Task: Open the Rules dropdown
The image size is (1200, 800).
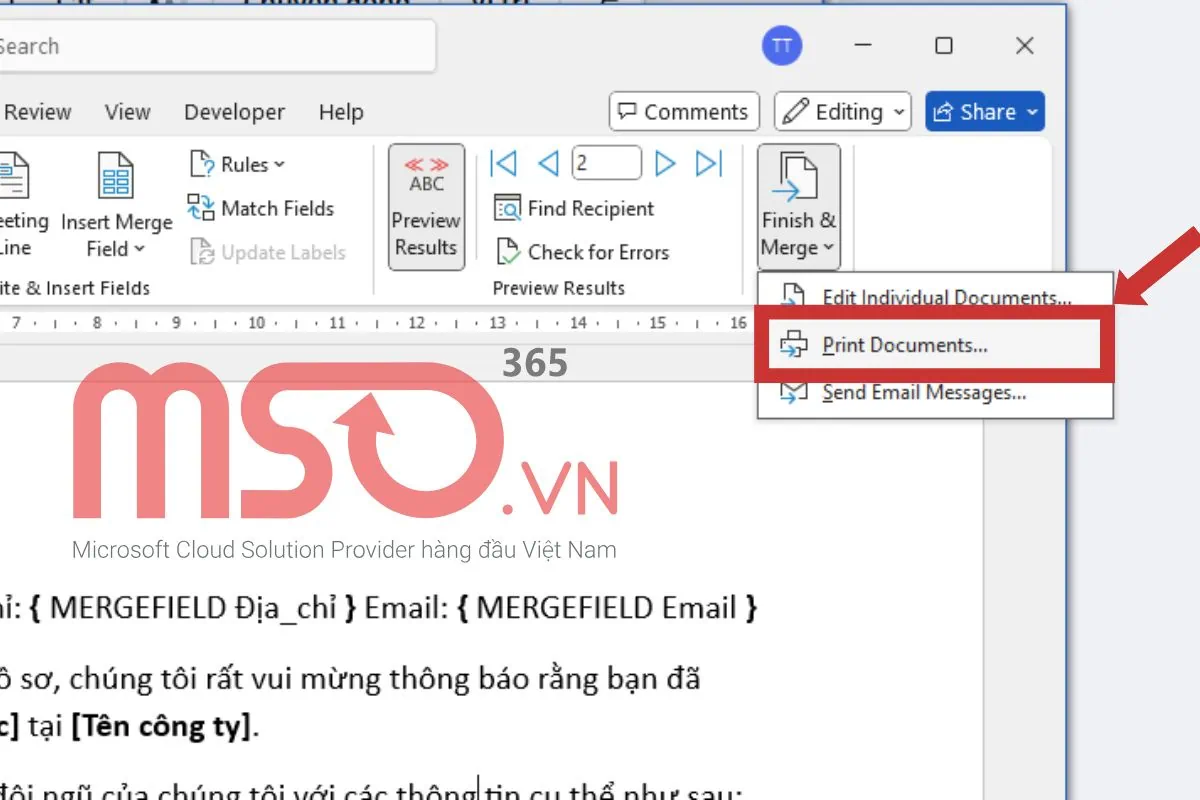Action: (238, 164)
